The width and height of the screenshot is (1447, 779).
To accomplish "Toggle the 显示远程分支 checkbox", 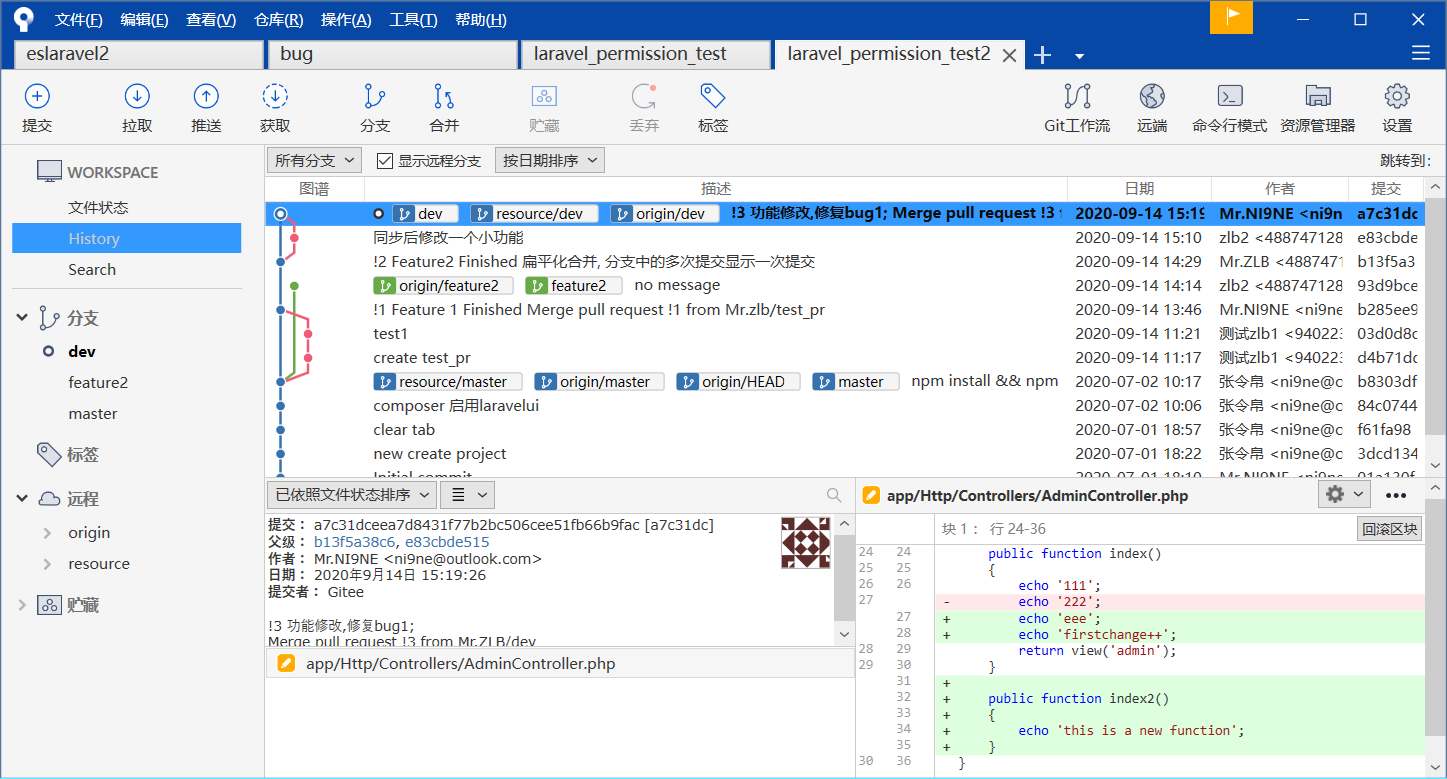I will pos(385,161).
